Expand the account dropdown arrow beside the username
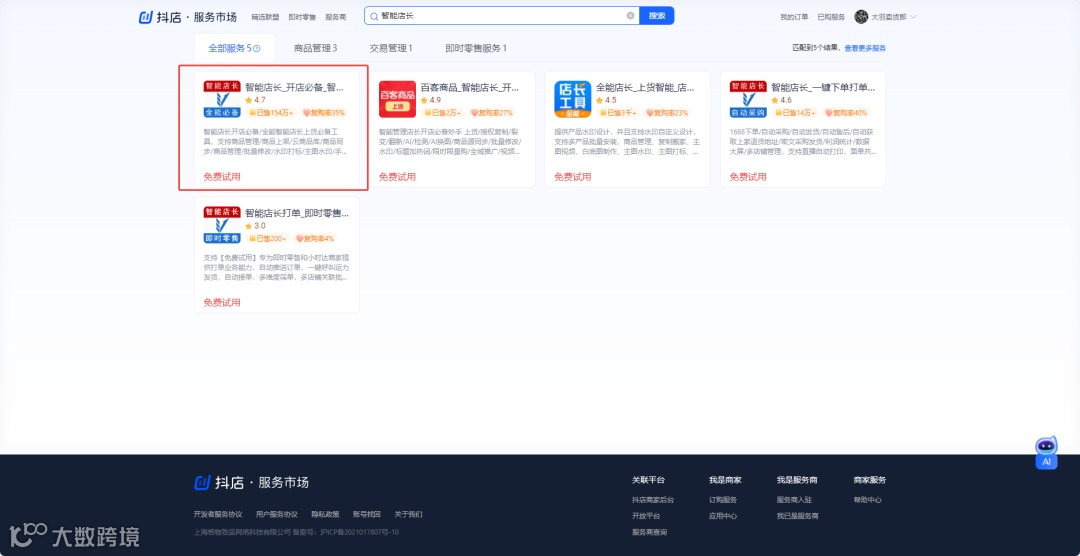 tap(913, 17)
